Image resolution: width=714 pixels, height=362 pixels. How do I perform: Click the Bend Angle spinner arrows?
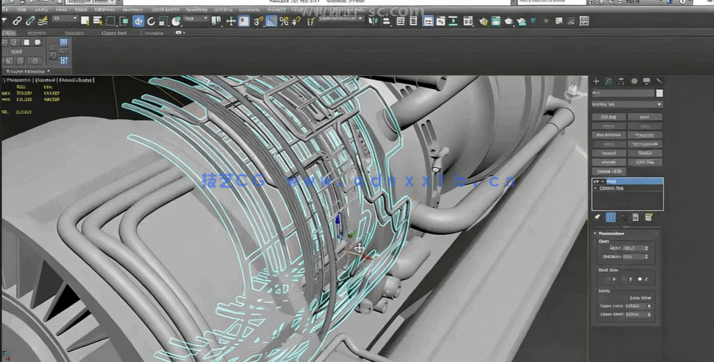tap(647, 248)
